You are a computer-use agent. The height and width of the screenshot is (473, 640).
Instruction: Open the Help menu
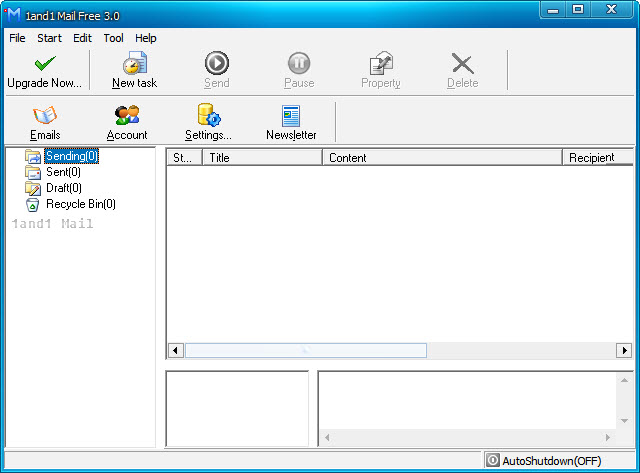pos(146,38)
